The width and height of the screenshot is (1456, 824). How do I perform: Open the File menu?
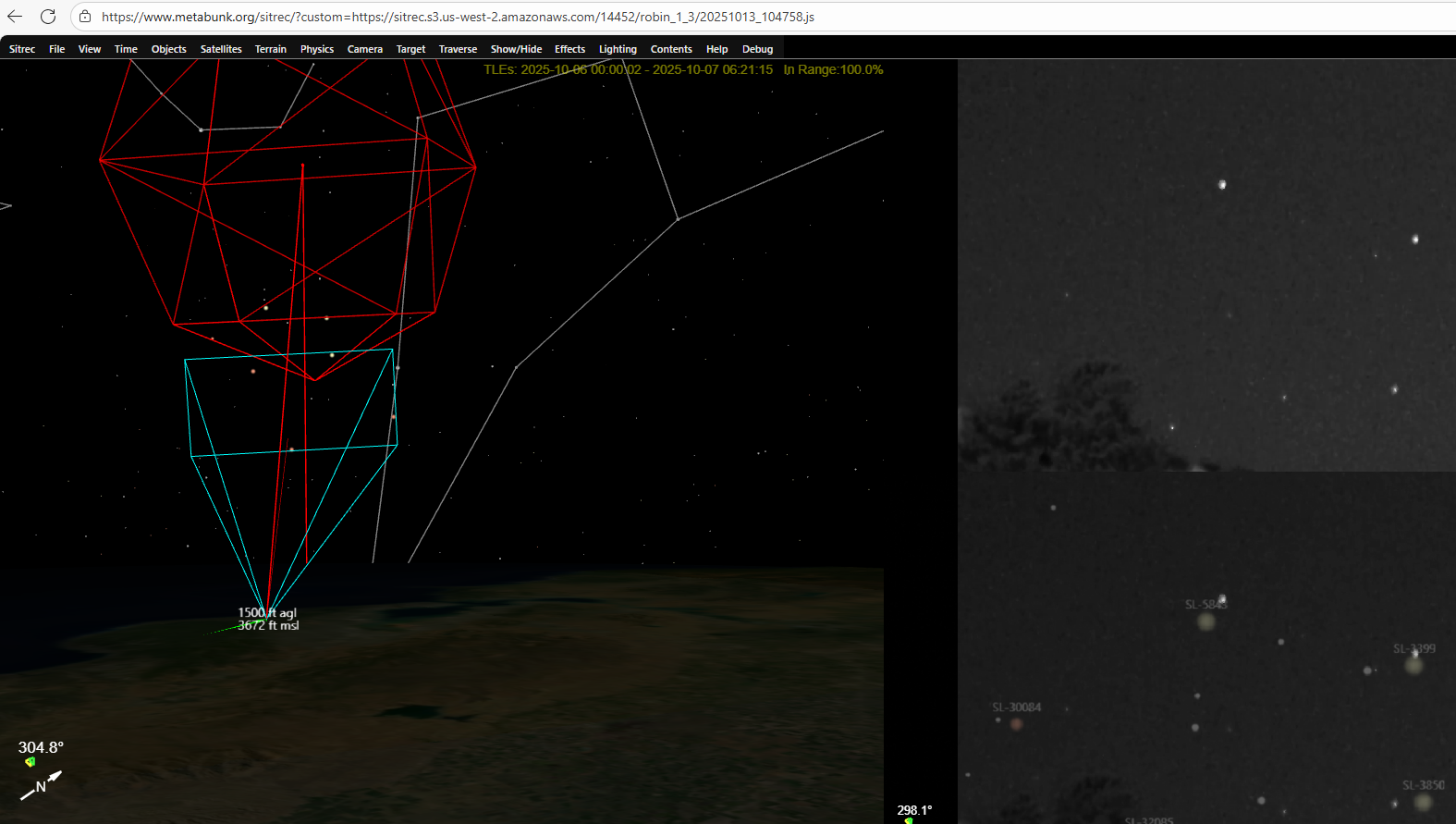click(x=56, y=49)
